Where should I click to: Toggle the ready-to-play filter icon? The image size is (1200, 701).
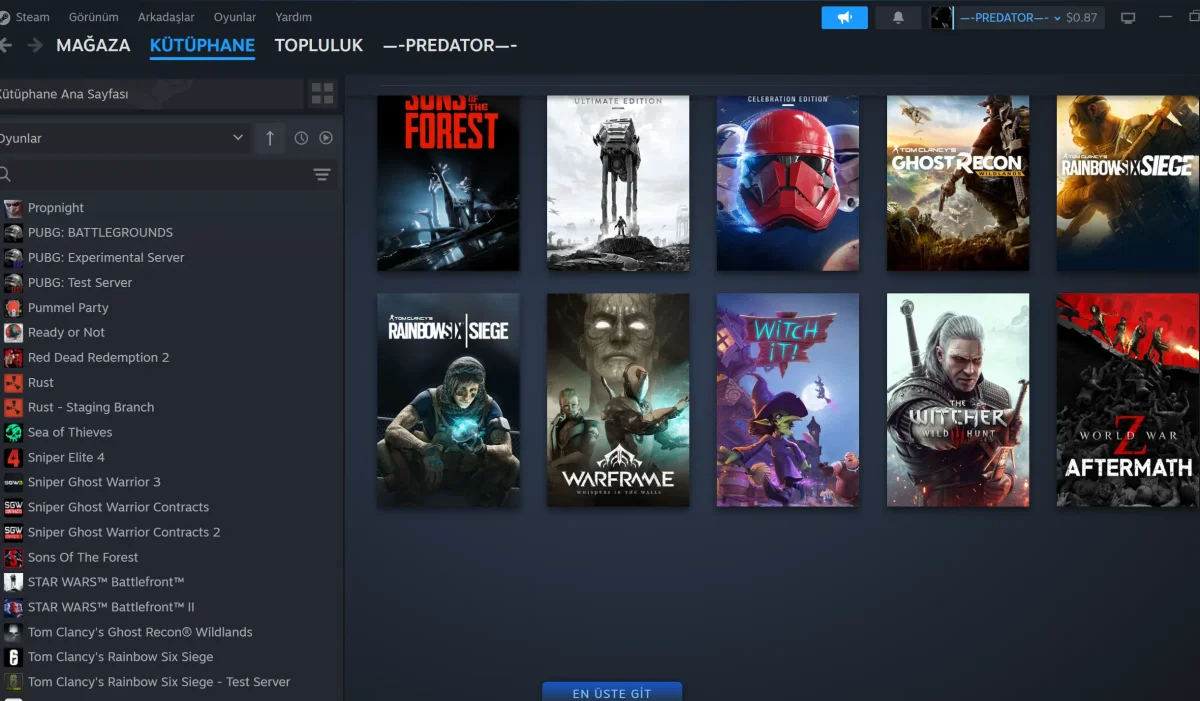coord(326,138)
